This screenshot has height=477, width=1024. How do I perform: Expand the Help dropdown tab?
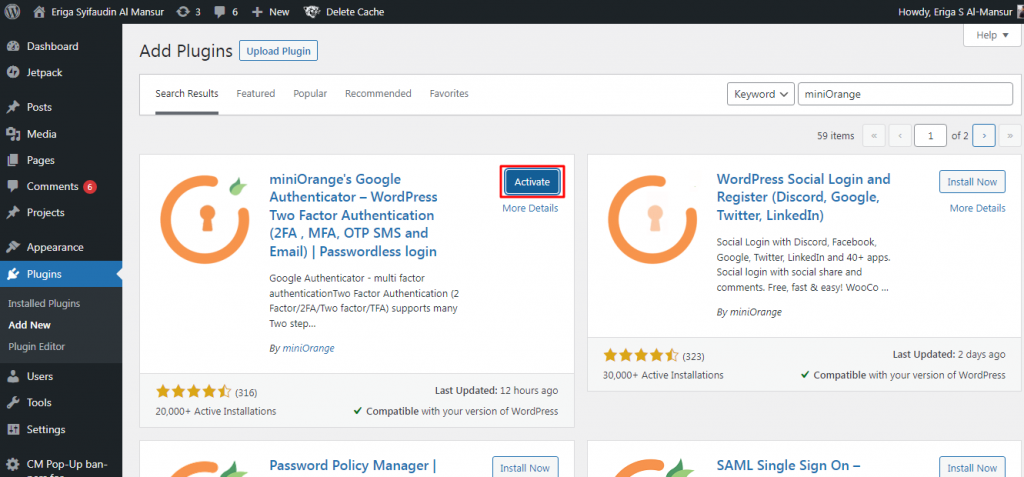pyautogui.click(x=992, y=35)
